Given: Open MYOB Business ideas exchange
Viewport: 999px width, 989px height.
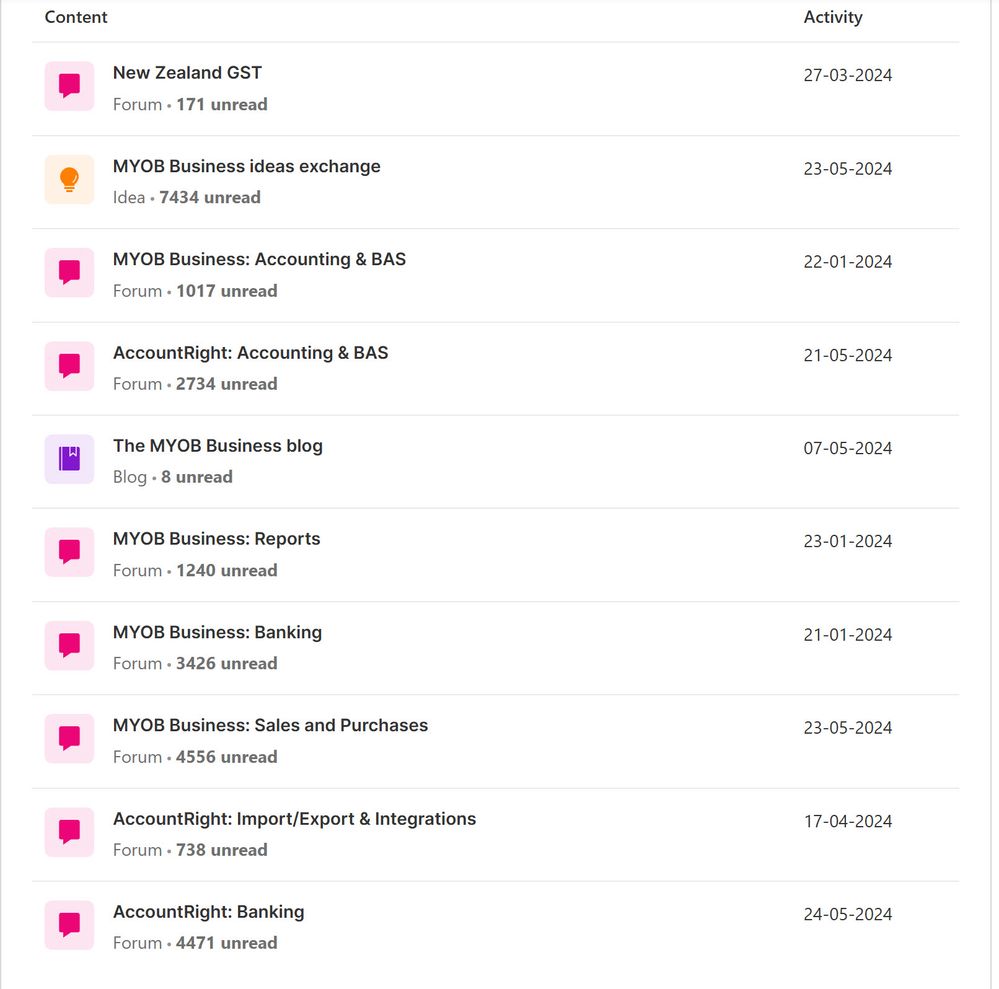Looking at the screenshot, I should click(x=246, y=166).
